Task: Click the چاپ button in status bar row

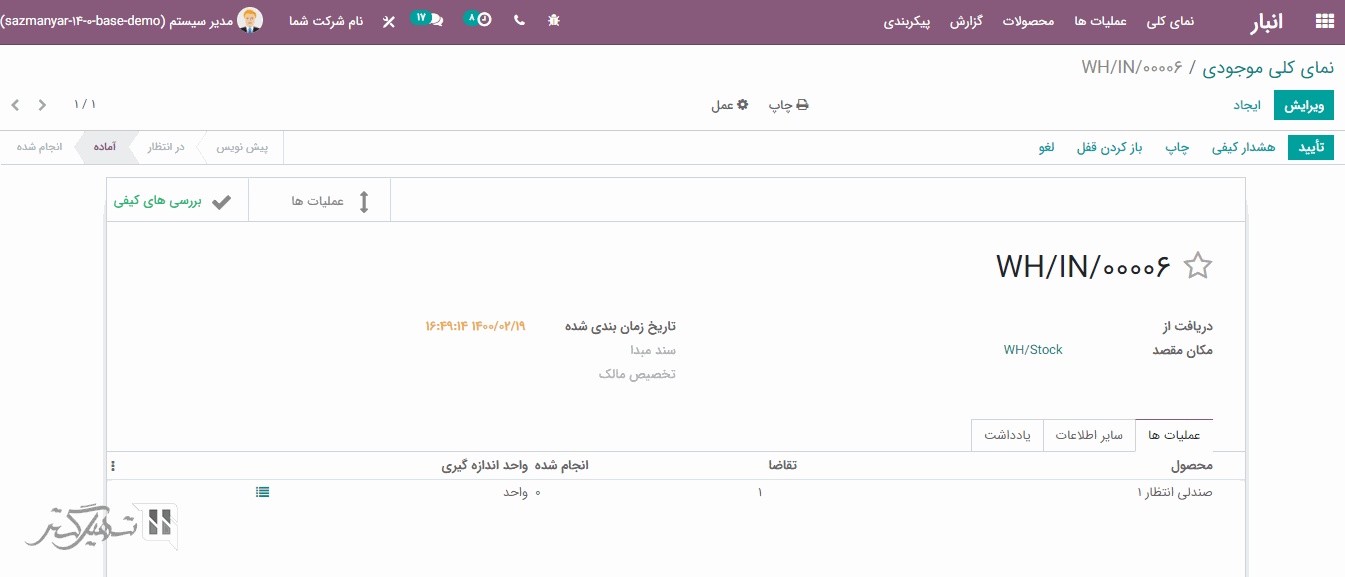Action: pos(1177,147)
